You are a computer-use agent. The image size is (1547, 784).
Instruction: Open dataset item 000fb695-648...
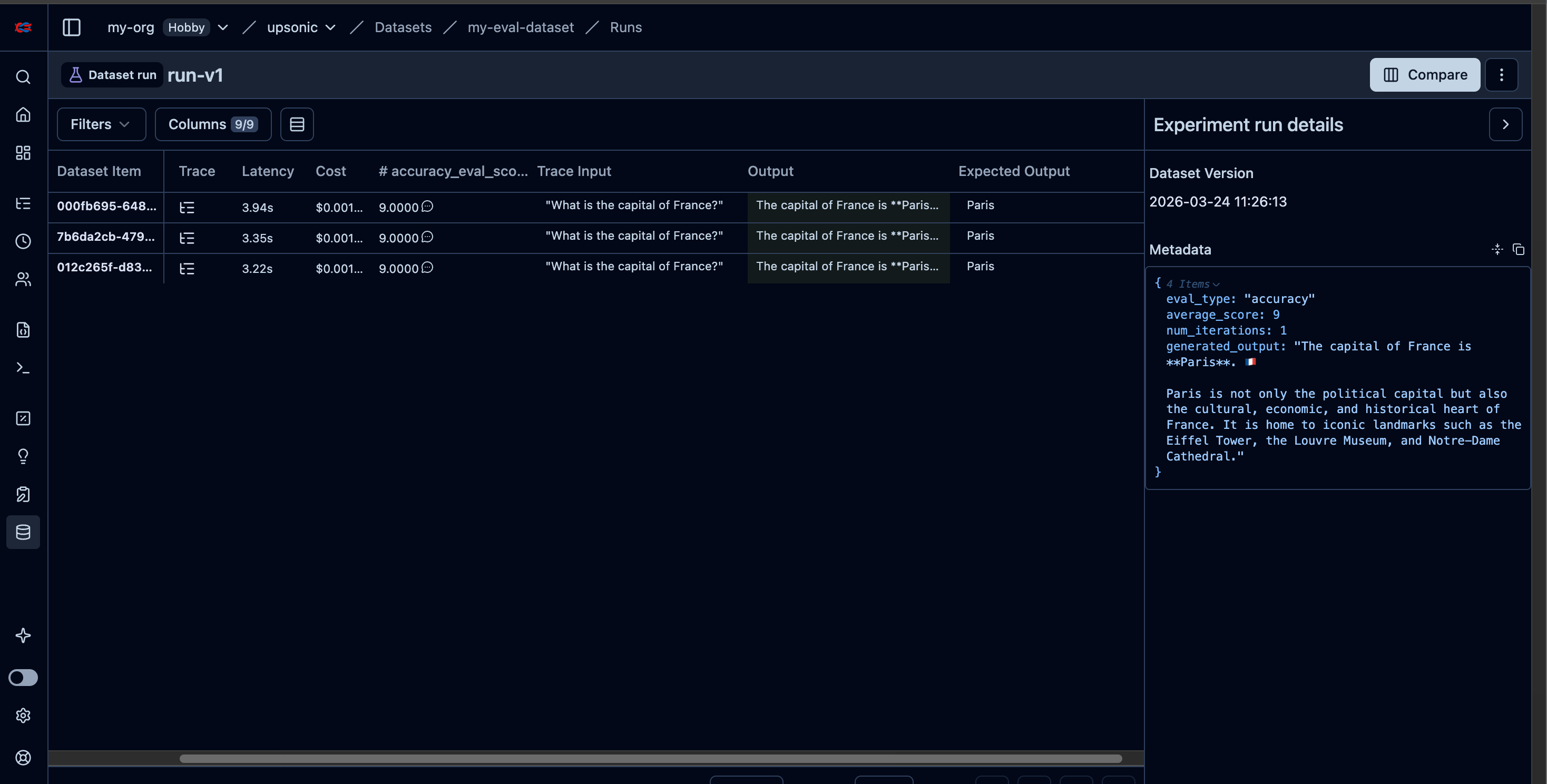click(x=106, y=206)
